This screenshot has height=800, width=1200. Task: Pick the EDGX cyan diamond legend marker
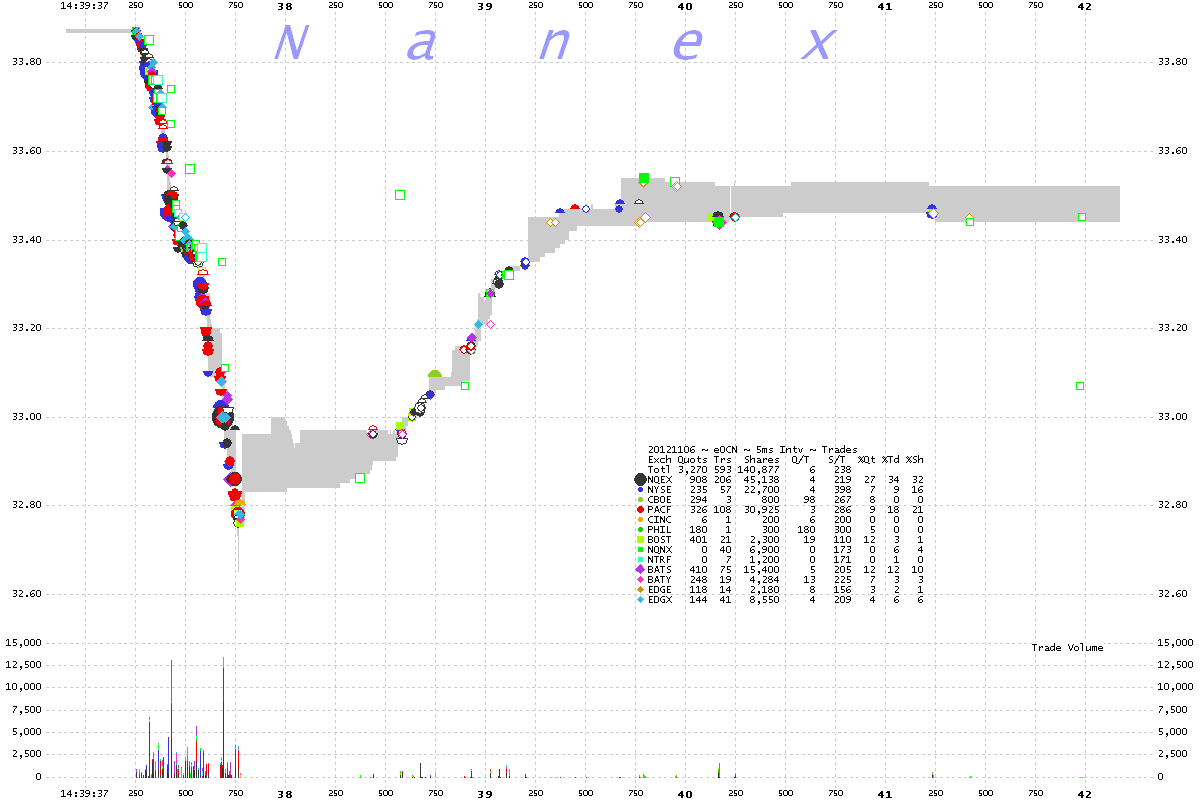click(x=640, y=599)
